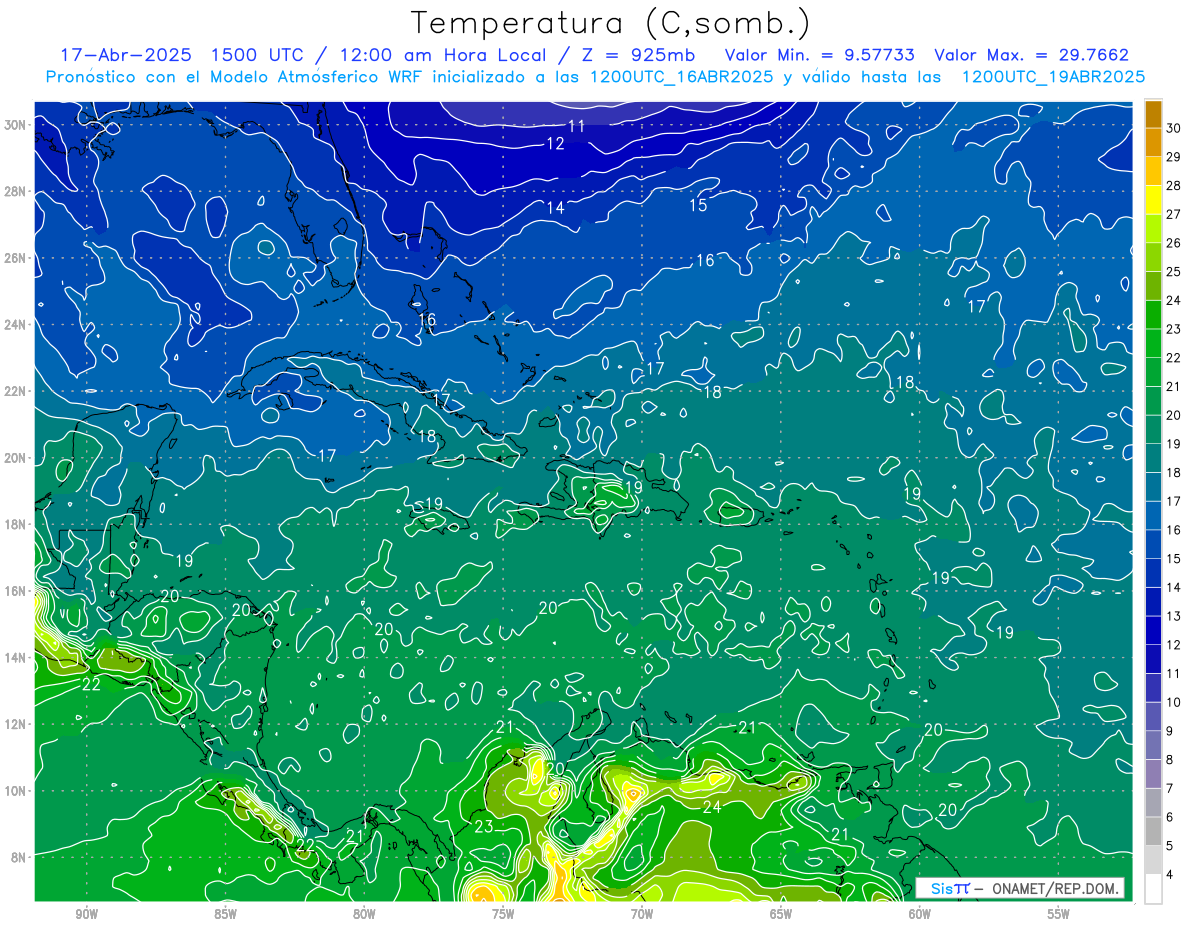
Task: Click the "28N" latitude axis label
Action: (x=15, y=191)
